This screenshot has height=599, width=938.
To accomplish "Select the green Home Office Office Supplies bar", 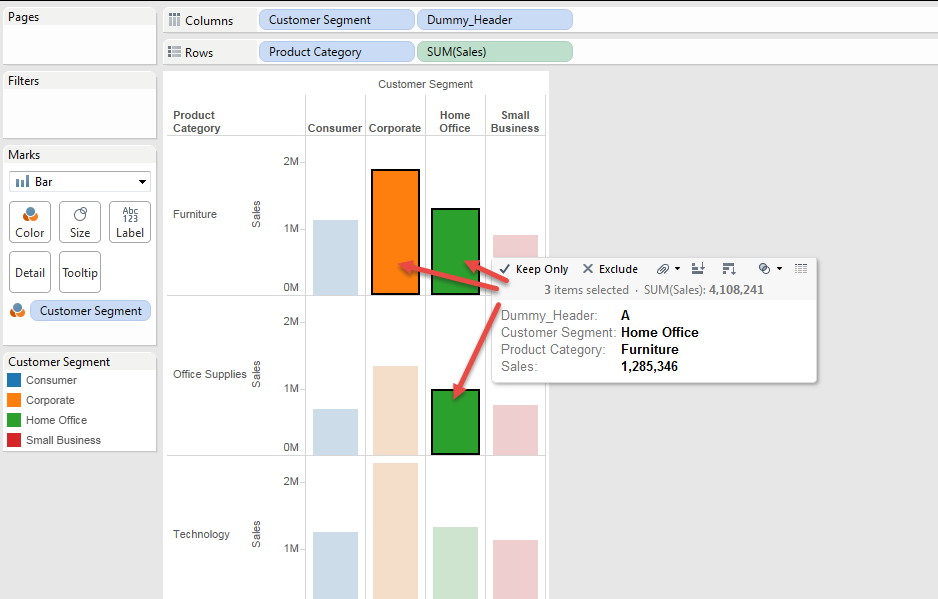I will click(x=455, y=422).
